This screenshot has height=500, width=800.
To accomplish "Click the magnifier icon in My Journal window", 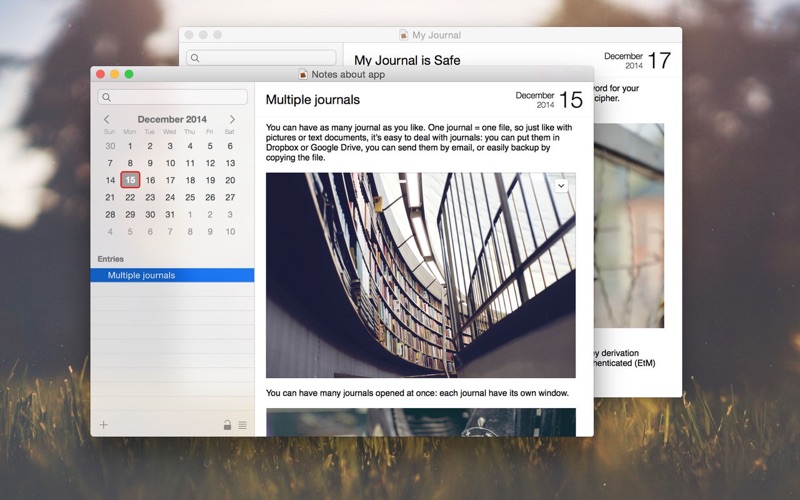I will pos(195,58).
